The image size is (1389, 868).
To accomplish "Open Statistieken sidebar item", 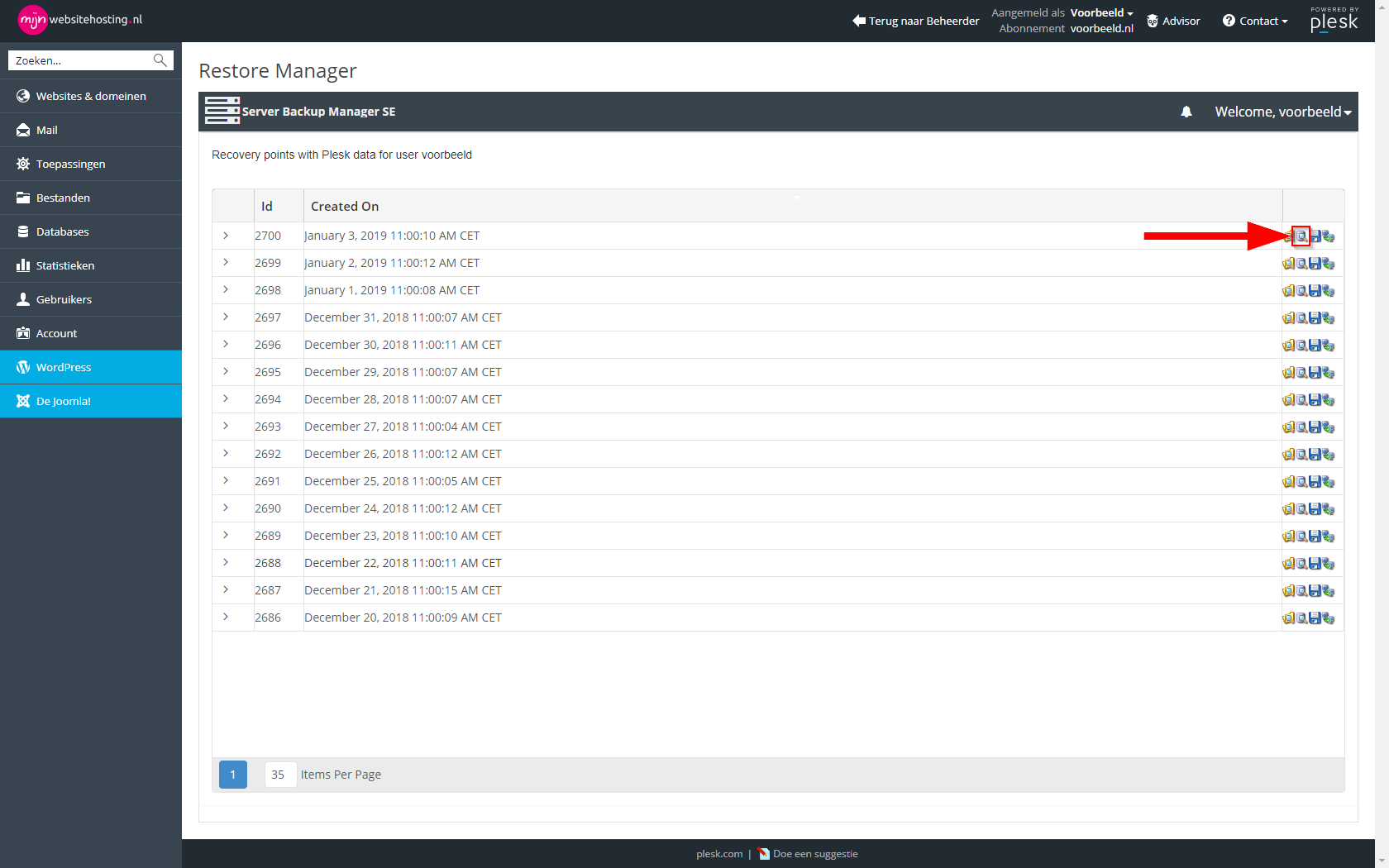I will [x=91, y=265].
